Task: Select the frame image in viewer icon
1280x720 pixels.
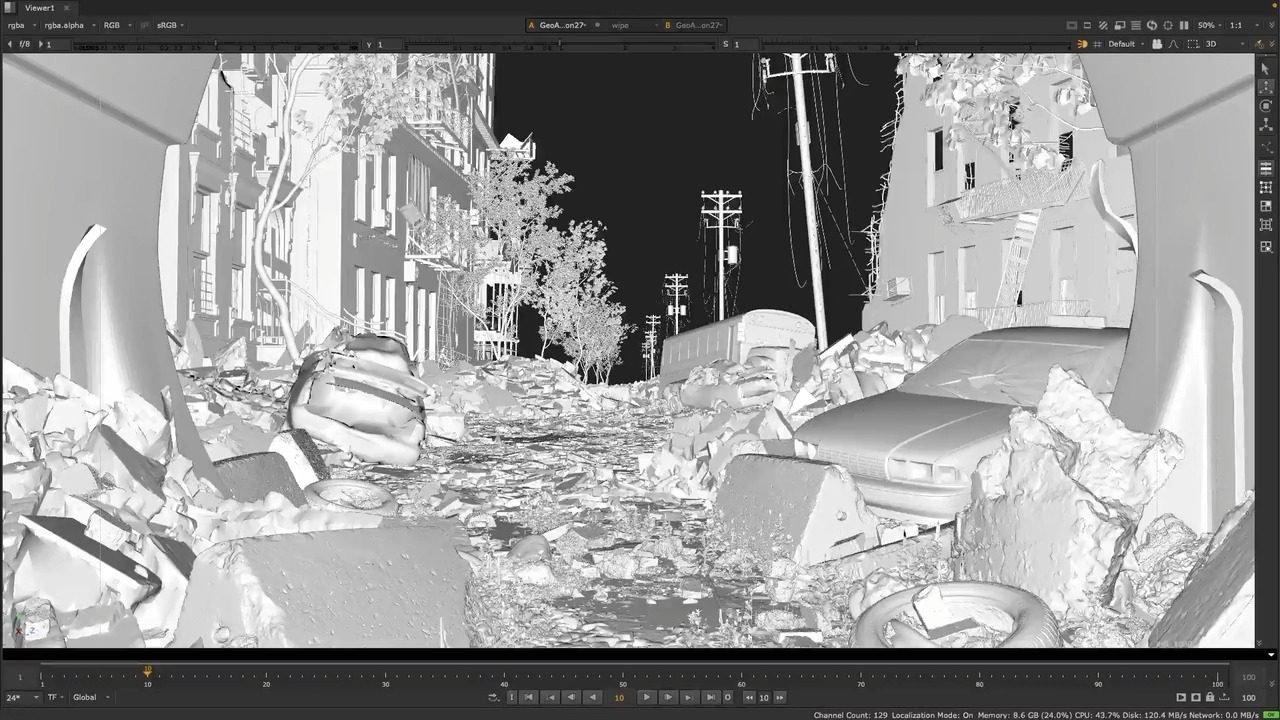Action: (x=1071, y=25)
